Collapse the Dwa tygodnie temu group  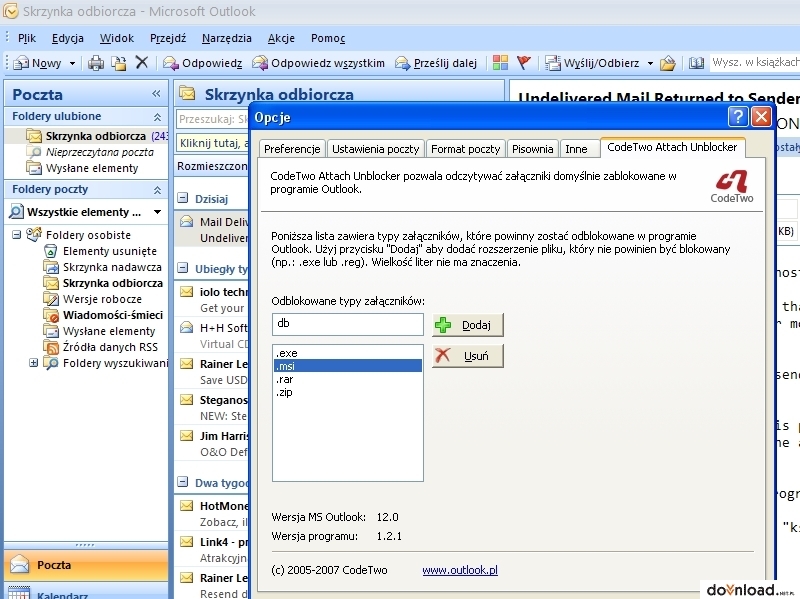click(182, 482)
